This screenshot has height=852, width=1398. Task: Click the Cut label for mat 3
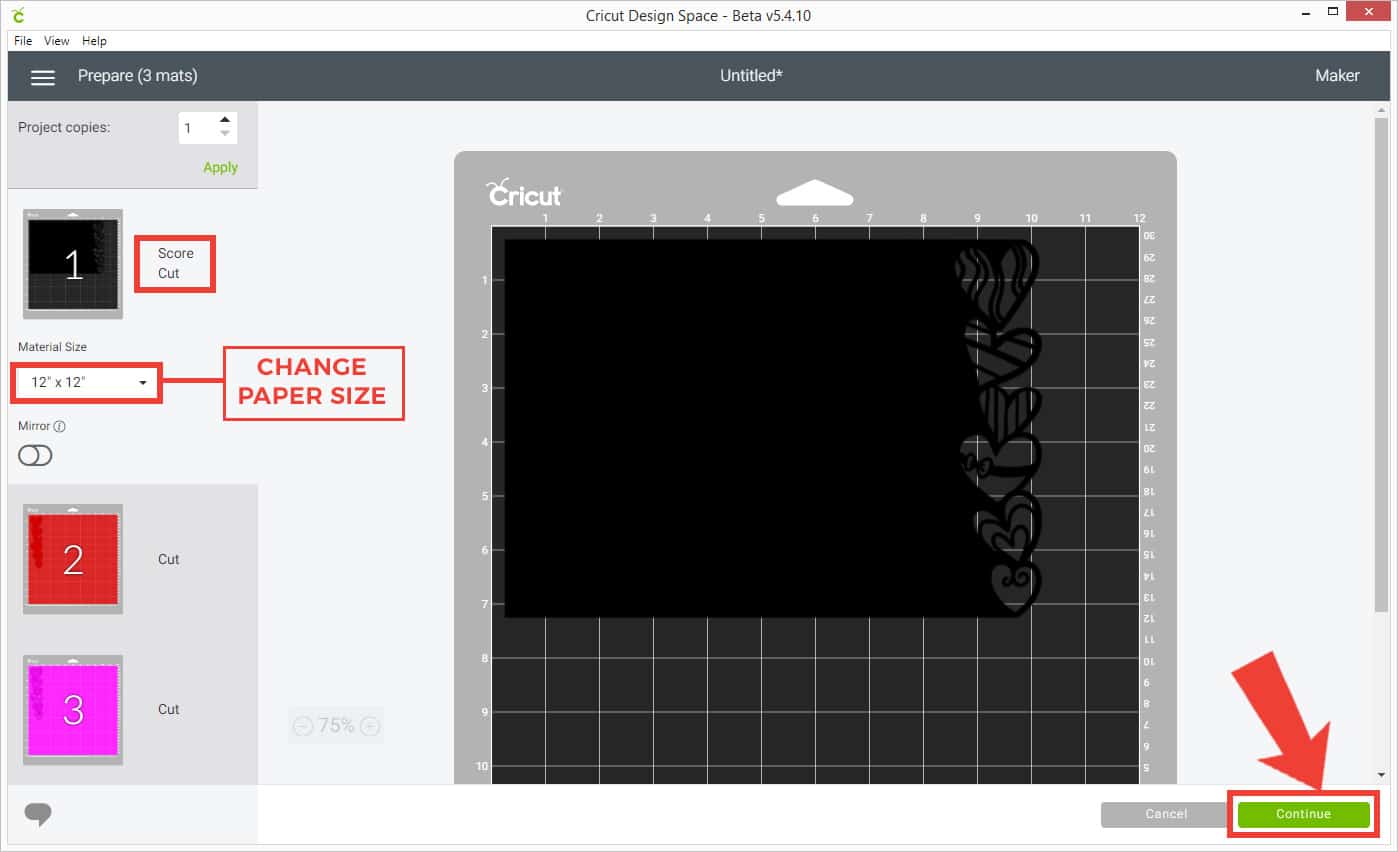click(x=169, y=709)
